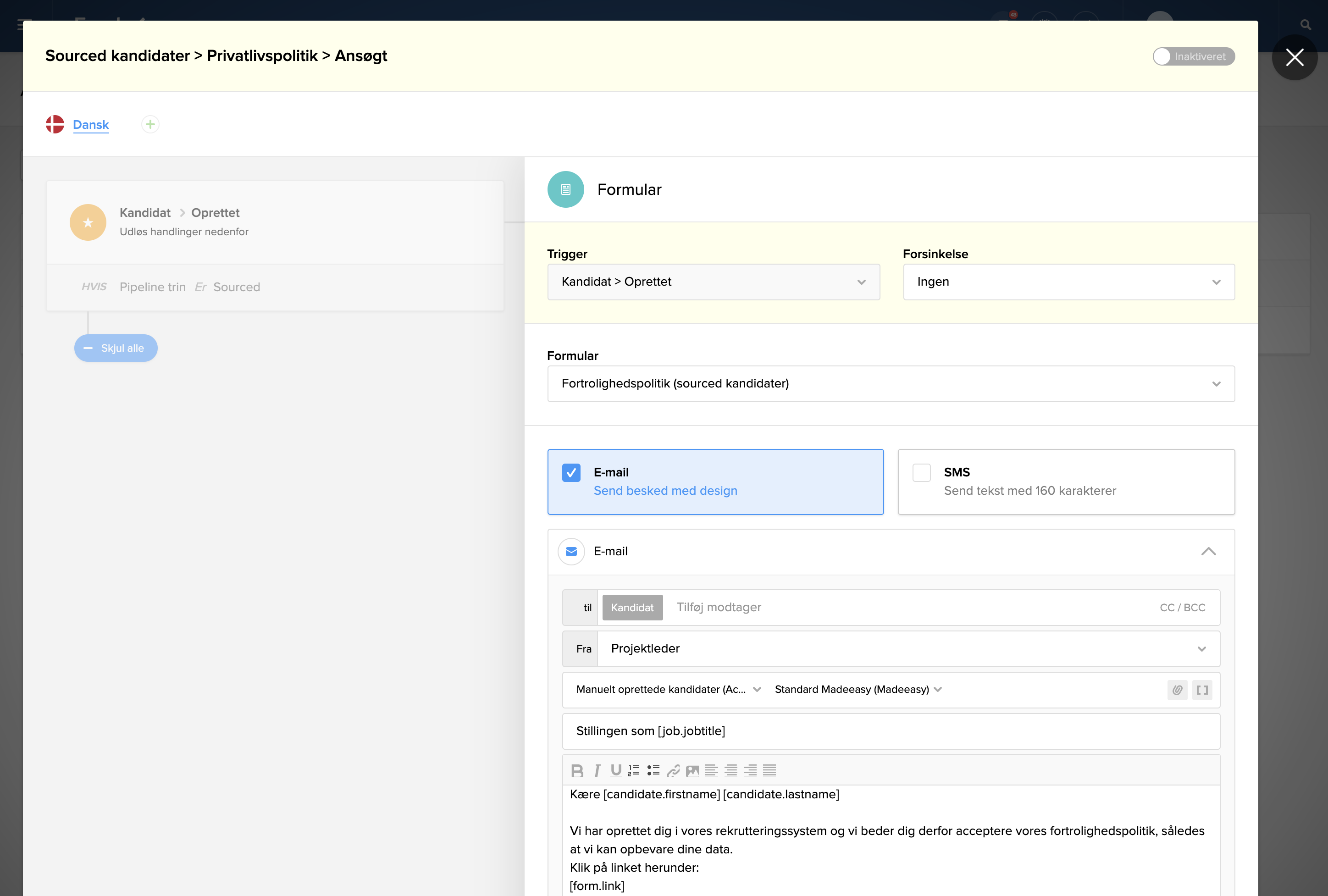Select the Dansk language tab
The height and width of the screenshot is (896, 1328).
(x=91, y=125)
